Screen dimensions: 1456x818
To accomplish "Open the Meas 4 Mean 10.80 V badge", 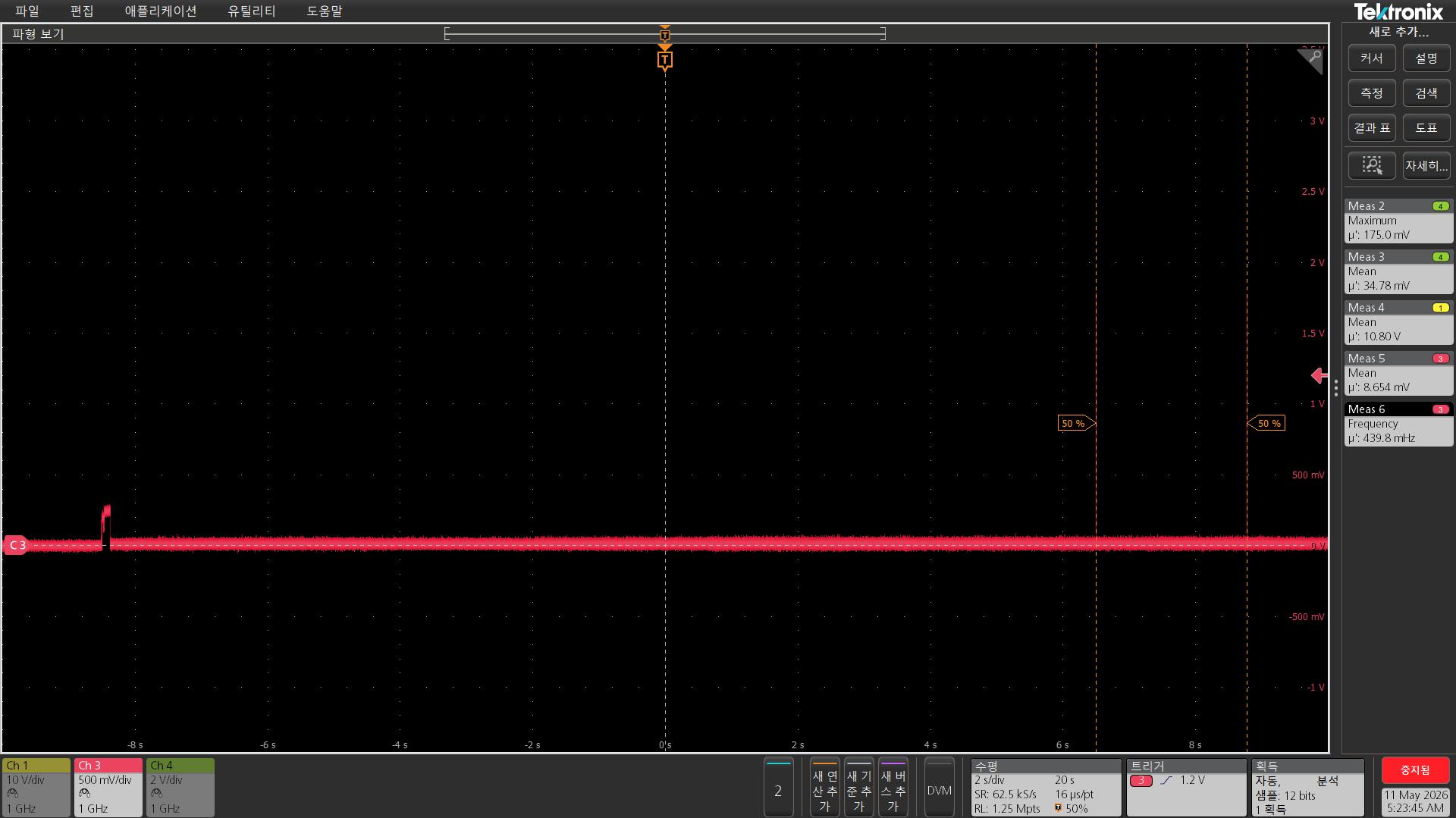I will (1398, 322).
